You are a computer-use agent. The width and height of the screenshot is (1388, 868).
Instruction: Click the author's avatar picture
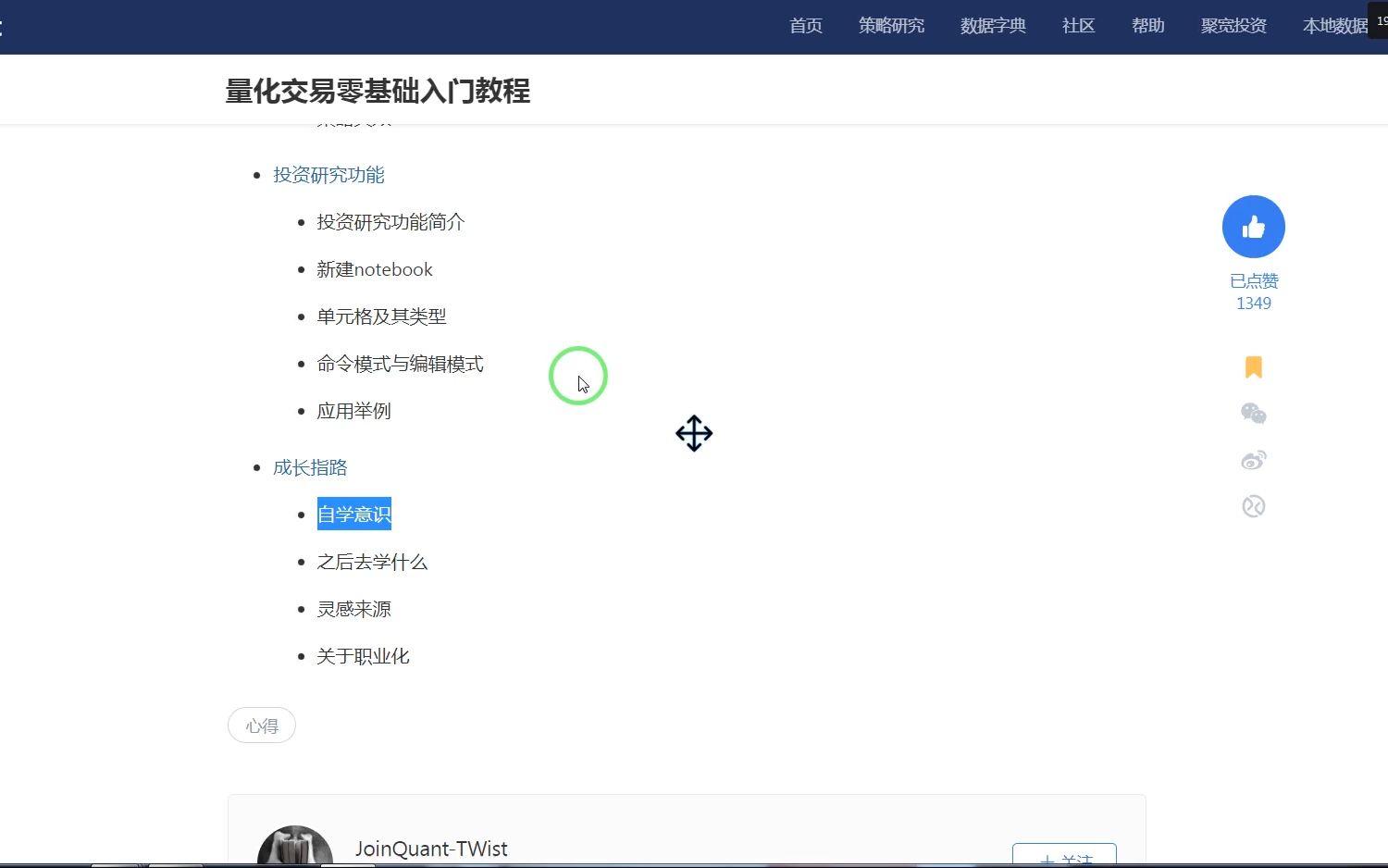(x=295, y=847)
